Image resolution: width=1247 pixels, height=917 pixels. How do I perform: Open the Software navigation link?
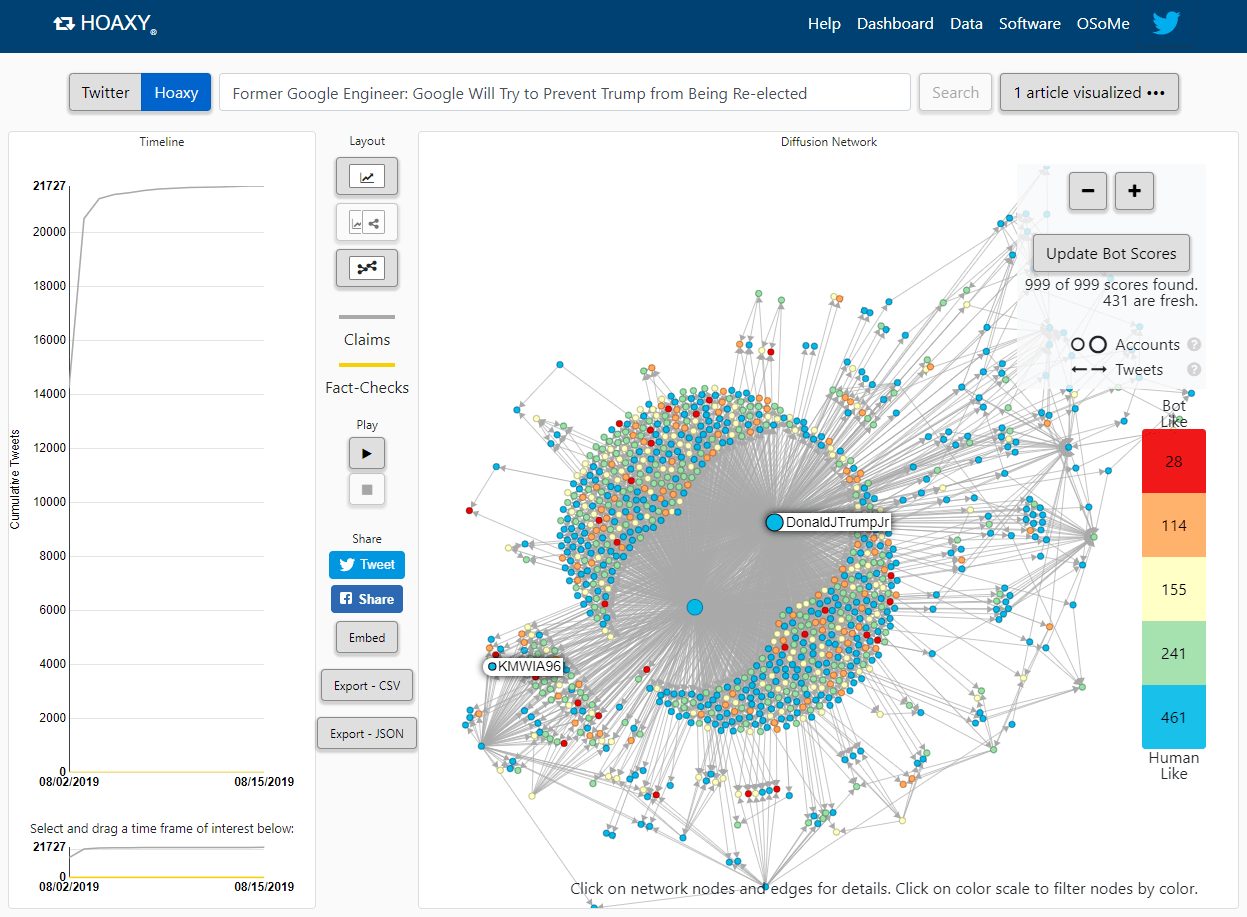[x=1030, y=23]
